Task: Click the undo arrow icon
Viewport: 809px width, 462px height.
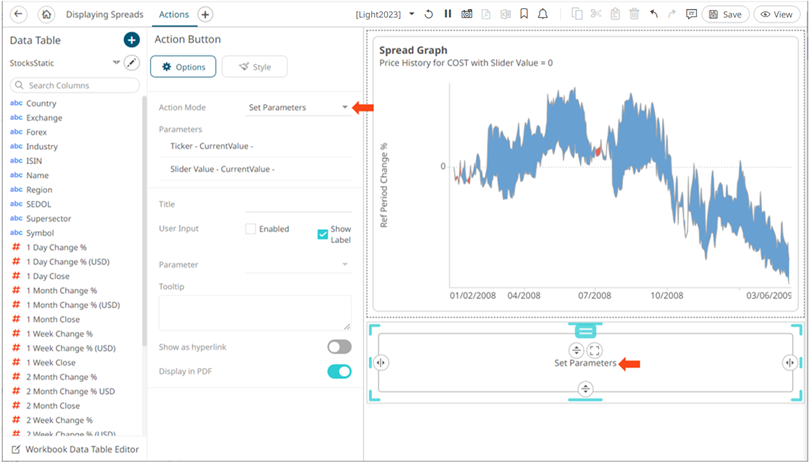Action: click(x=653, y=15)
